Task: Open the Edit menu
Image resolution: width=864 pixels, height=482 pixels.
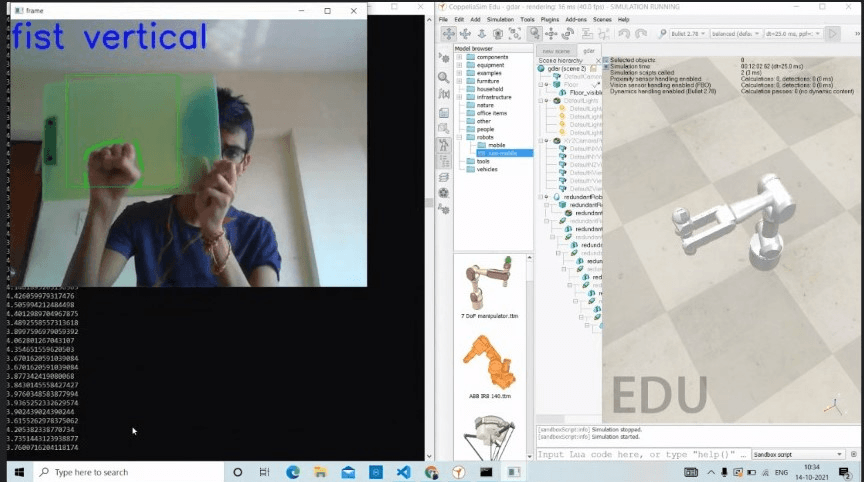Action: (459, 19)
